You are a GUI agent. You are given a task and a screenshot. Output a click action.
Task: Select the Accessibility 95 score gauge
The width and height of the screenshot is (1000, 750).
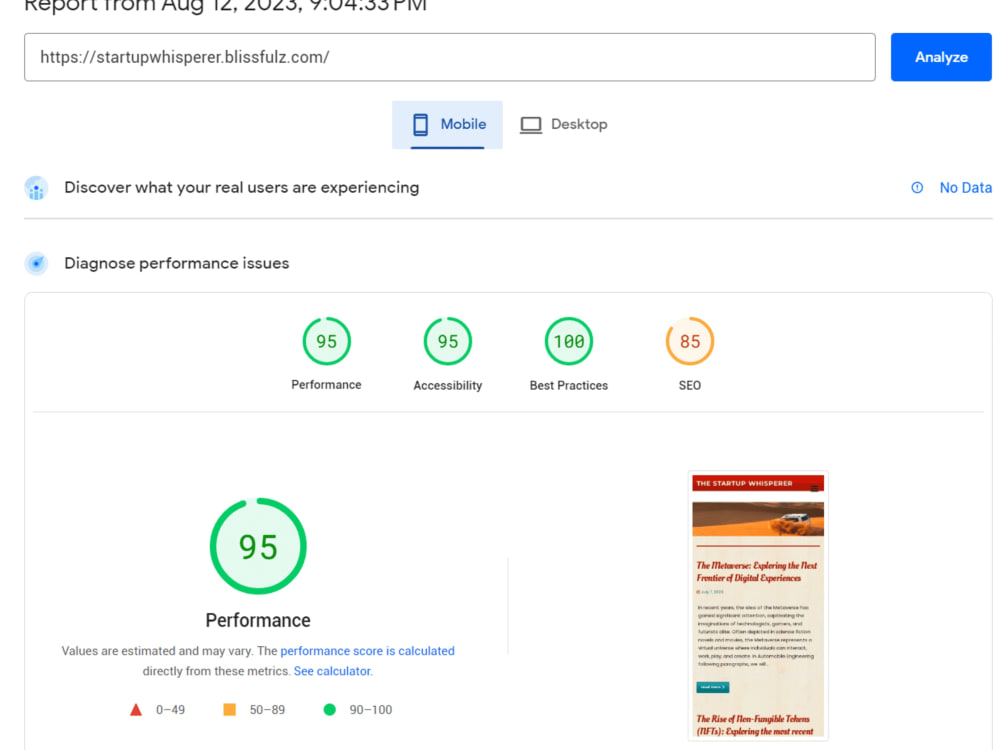(448, 341)
